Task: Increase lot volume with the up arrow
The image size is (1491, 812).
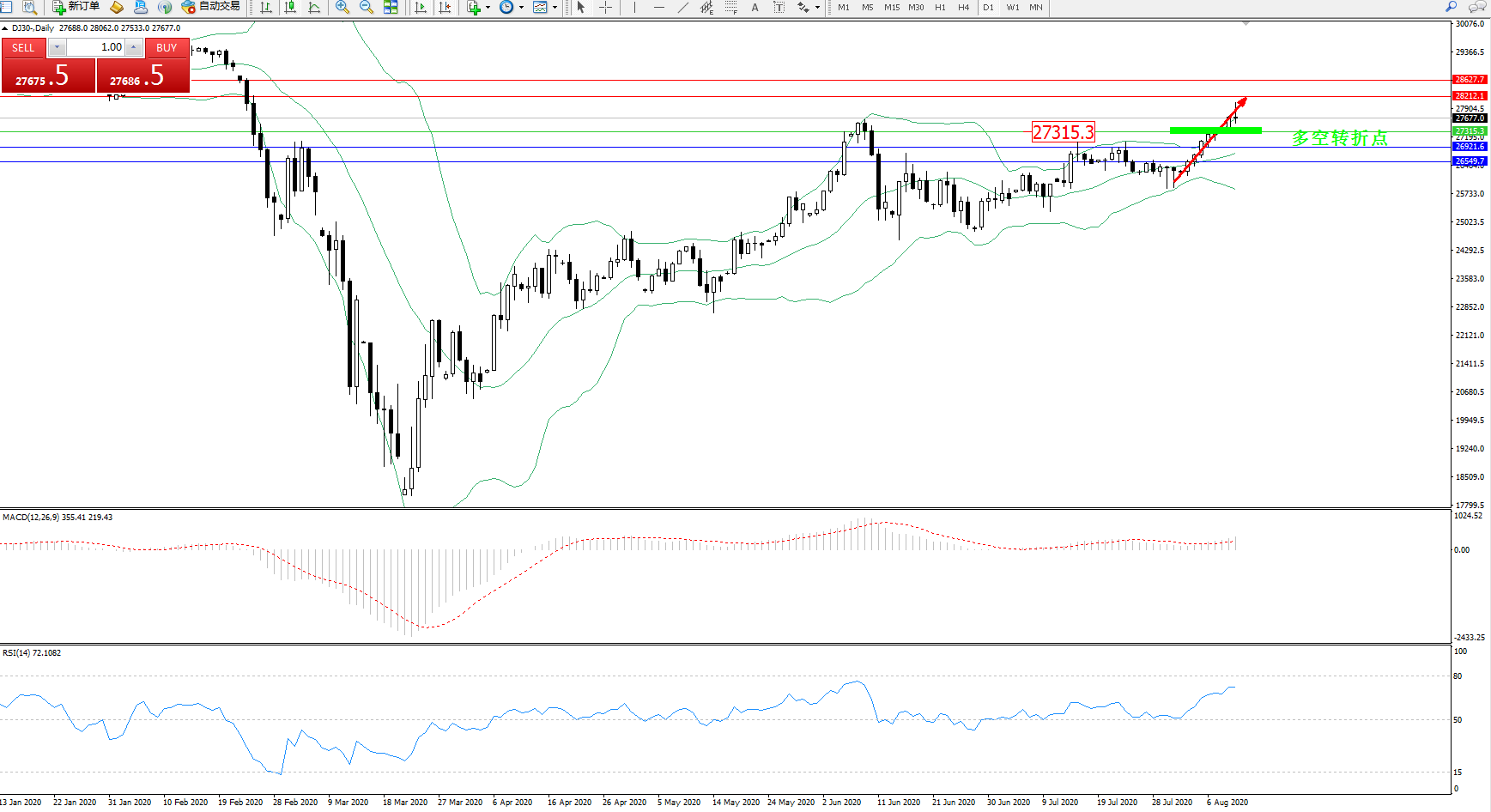Action: 134,47
